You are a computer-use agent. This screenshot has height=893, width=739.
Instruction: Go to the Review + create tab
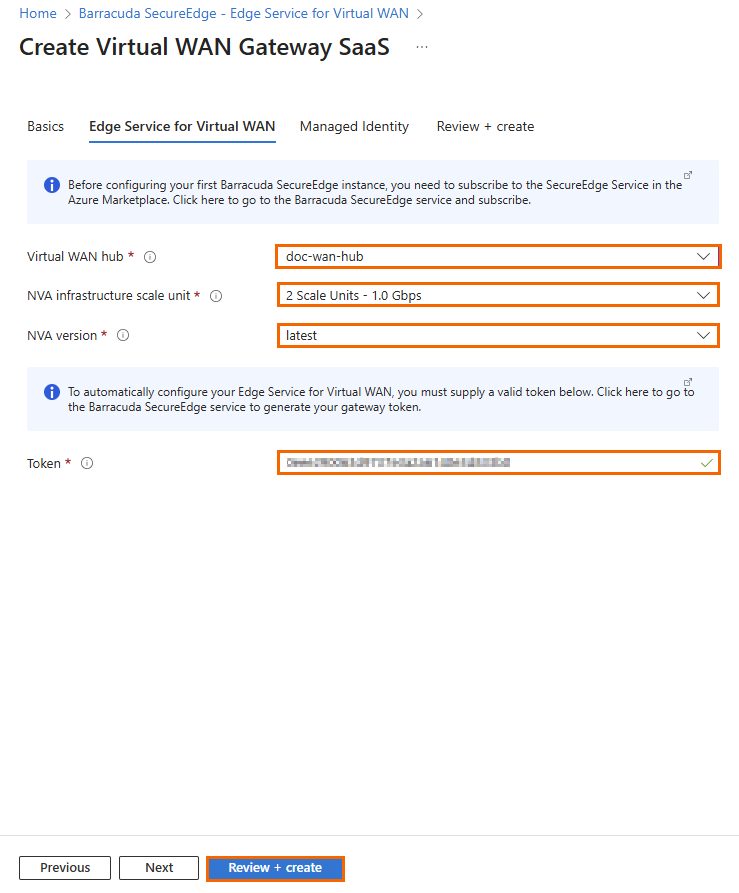tap(485, 127)
